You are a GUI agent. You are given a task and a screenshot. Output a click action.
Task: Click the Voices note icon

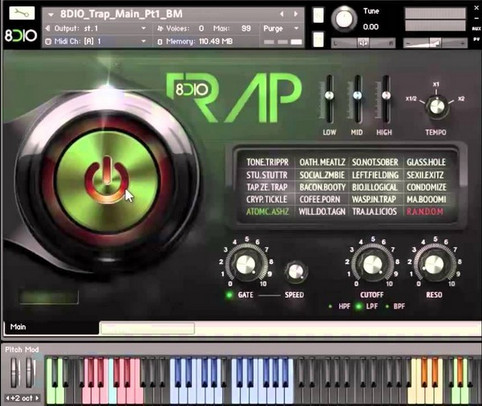point(160,29)
